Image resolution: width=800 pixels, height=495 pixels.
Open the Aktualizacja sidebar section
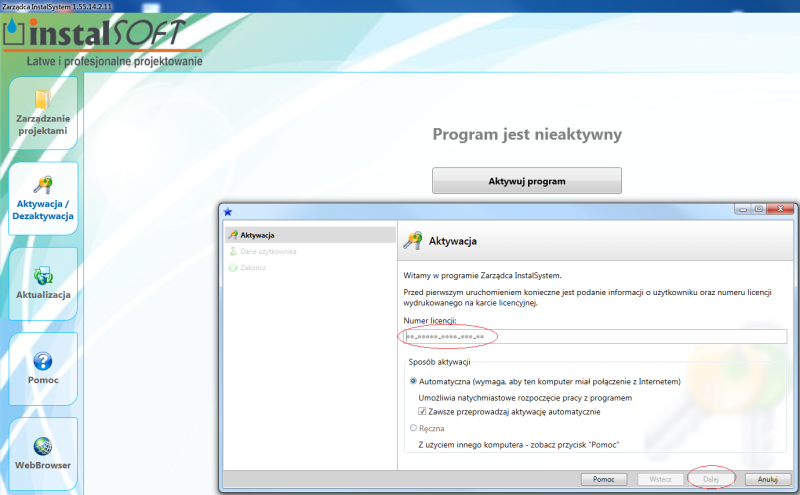[x=43, y=284]
